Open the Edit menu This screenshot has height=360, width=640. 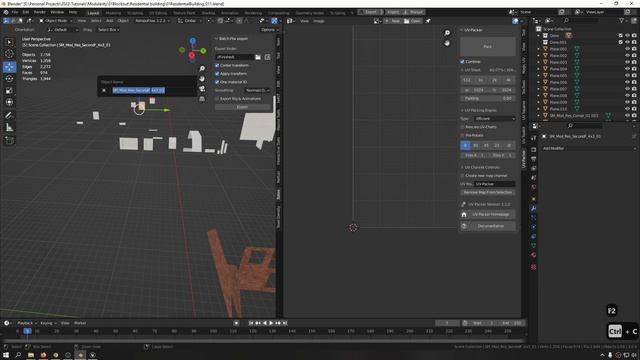(26, 12)
